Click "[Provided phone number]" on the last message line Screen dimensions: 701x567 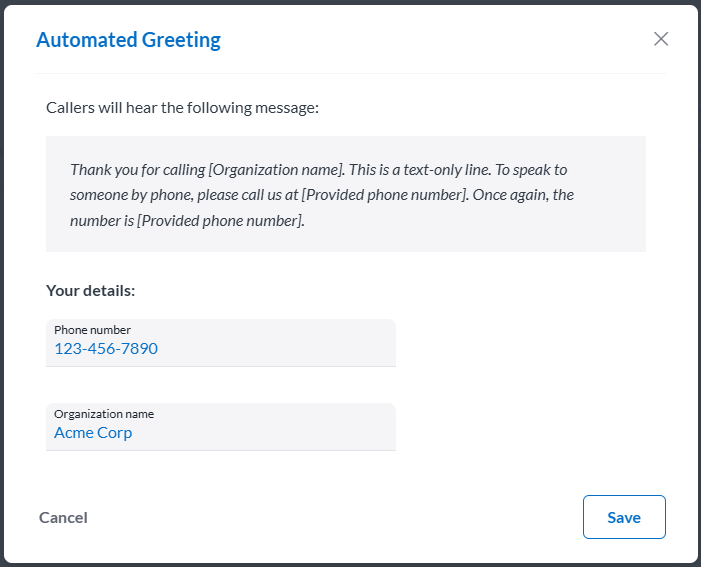(x=221, y=220)
